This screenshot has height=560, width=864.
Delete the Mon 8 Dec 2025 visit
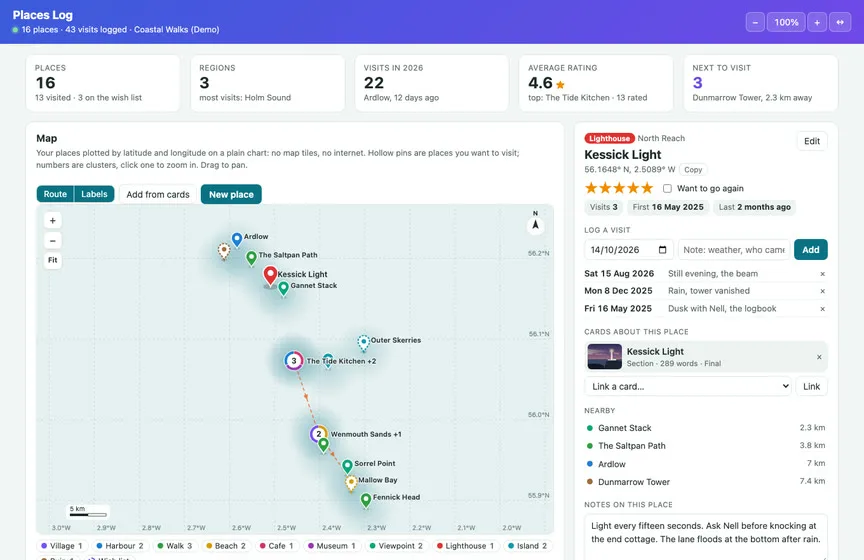click(x=822, y=291)
